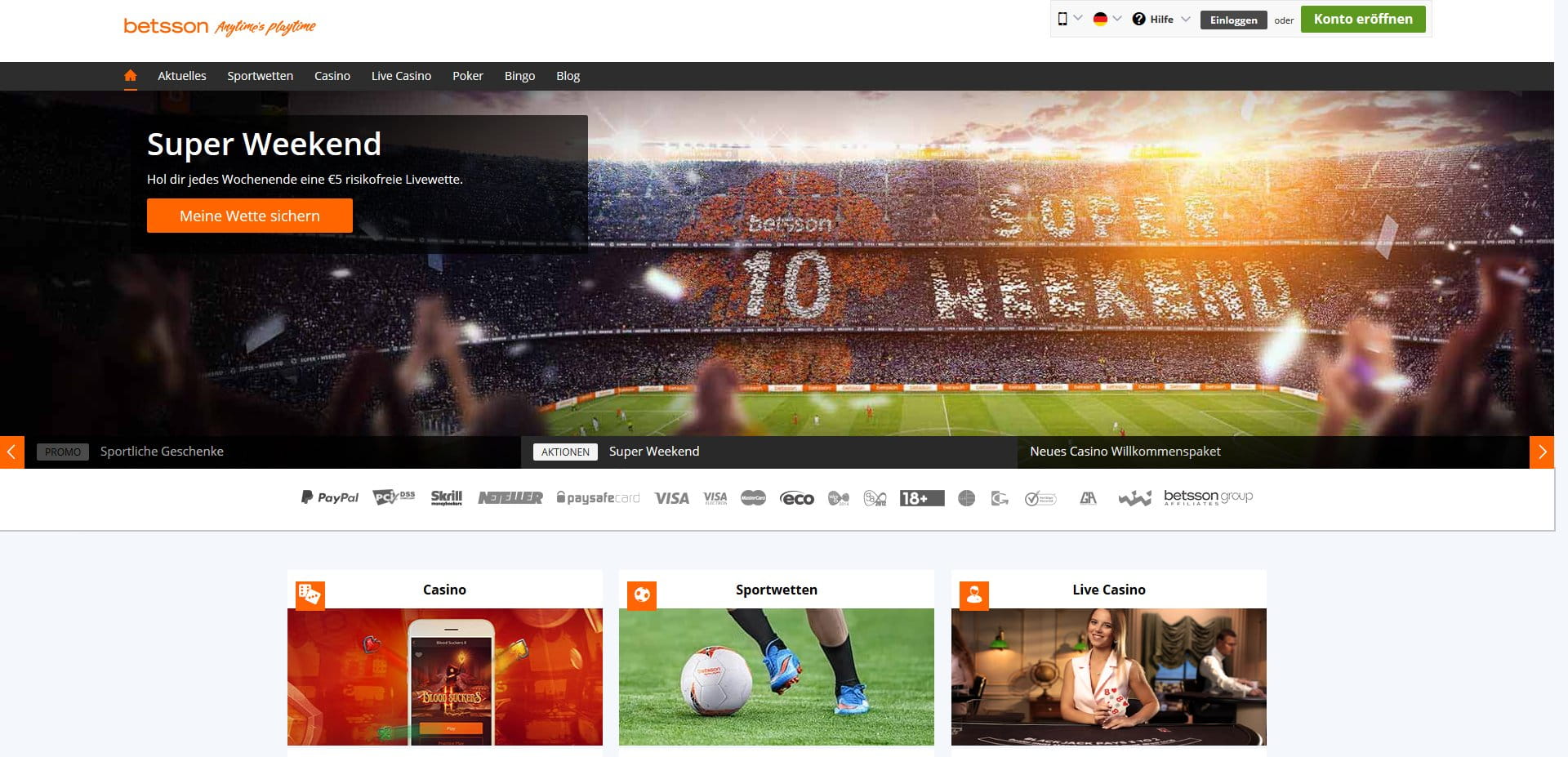
Task: Click the GA logo in footer strip
Action: 1088,498
